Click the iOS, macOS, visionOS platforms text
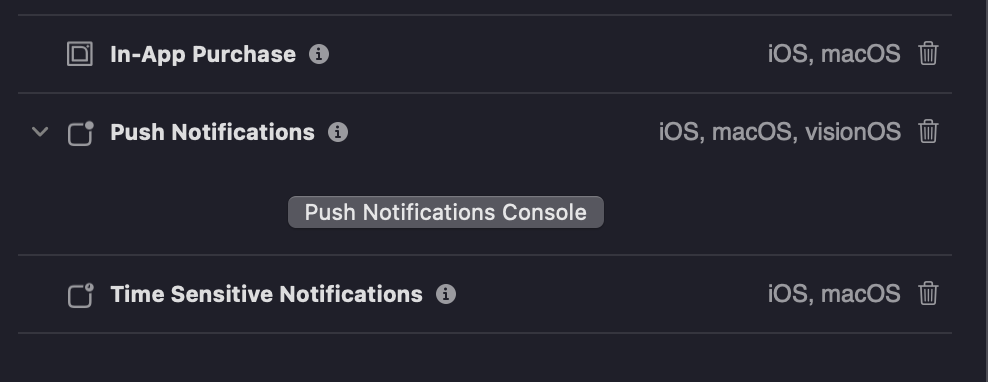 click(x=780, y=132)
